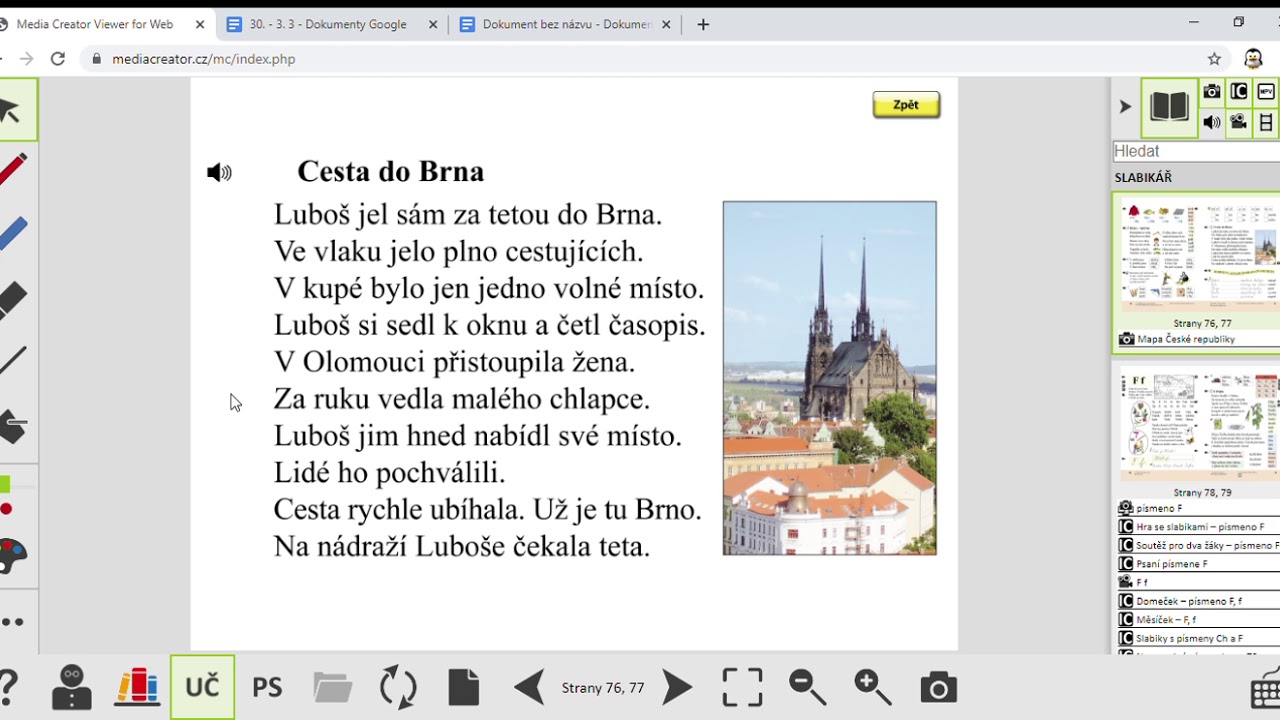The height and width of the screenshot is (720, 1280).
Task: Select the red pencil drawing tool
Action: coord(12,170)
